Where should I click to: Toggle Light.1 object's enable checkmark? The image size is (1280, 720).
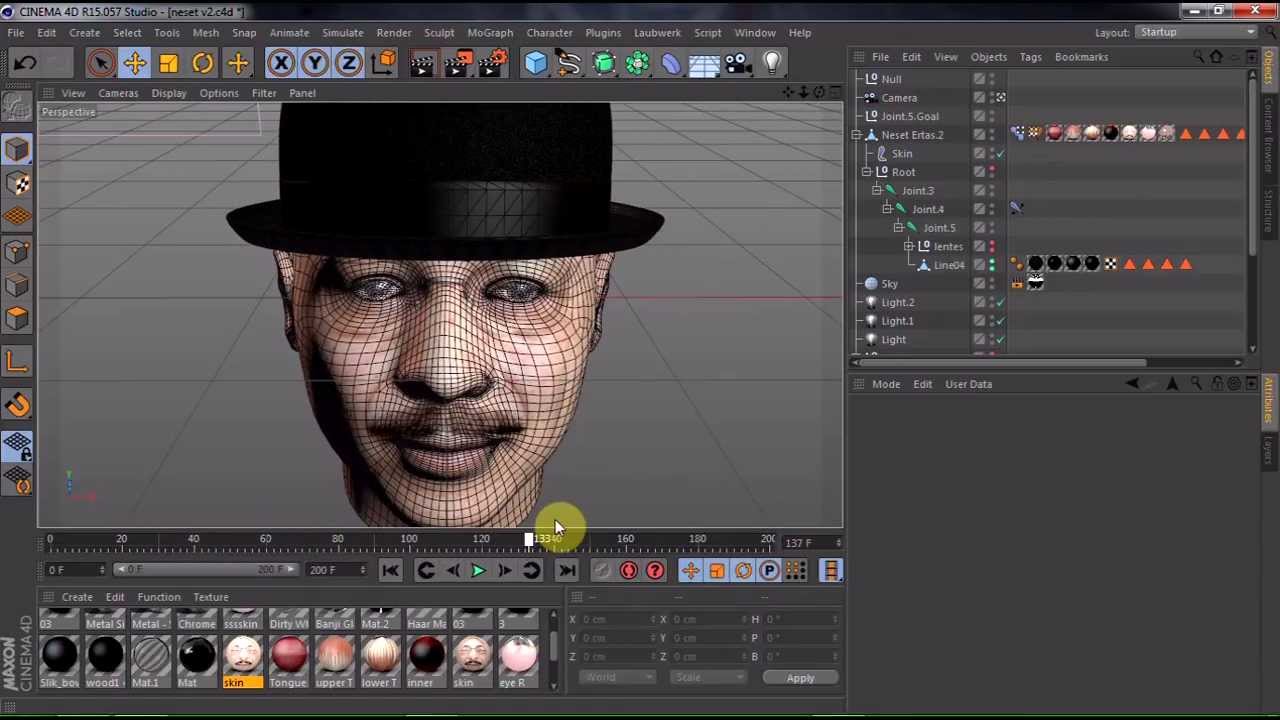click(x=1000, y=321)
